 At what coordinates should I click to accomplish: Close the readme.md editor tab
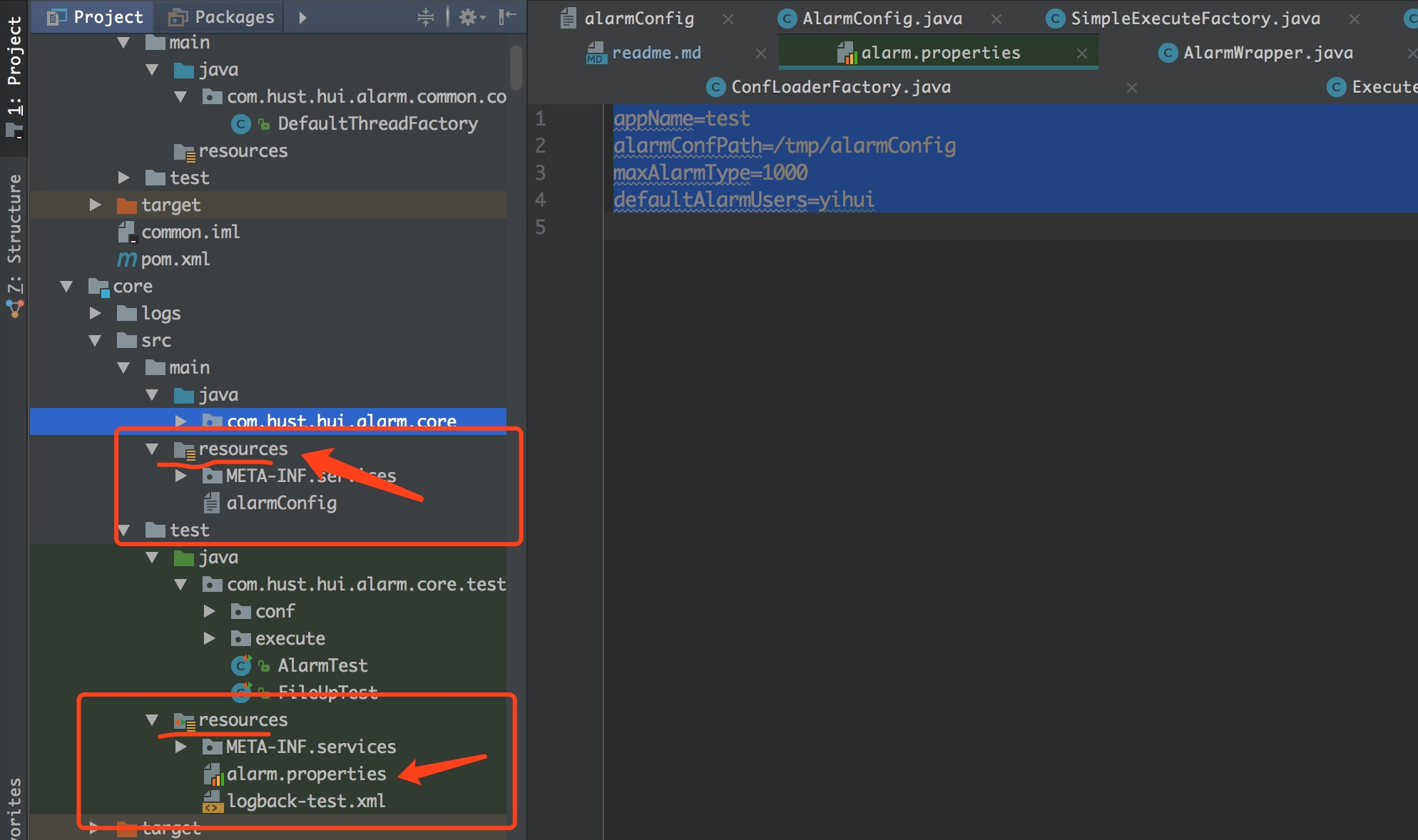click(760, 53)
